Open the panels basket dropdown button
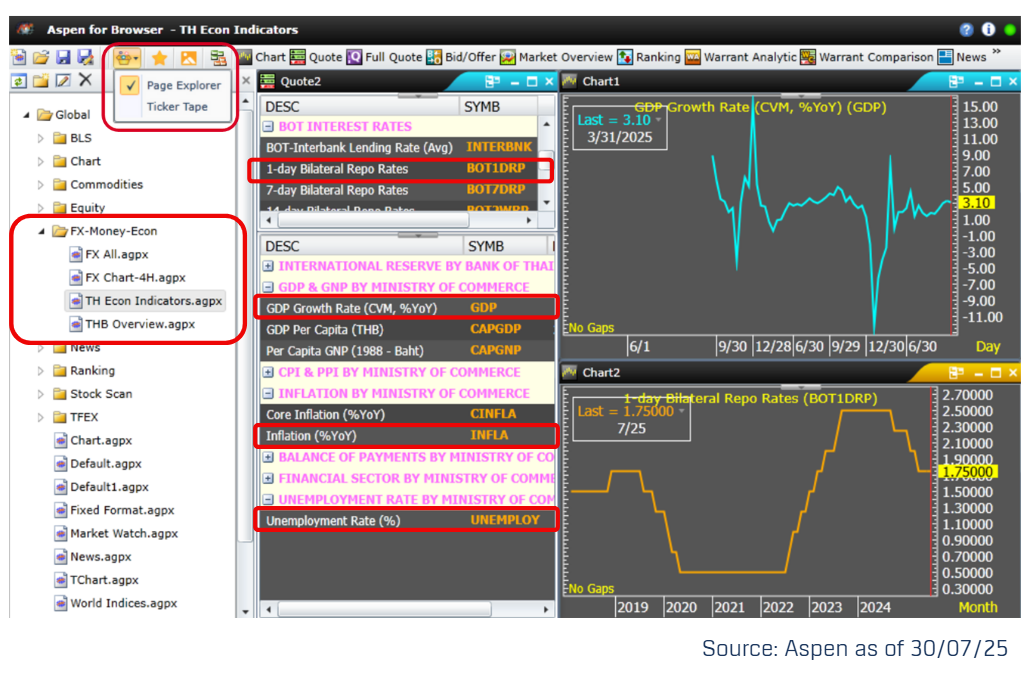Screen dimensions: 1029x679 127,58
